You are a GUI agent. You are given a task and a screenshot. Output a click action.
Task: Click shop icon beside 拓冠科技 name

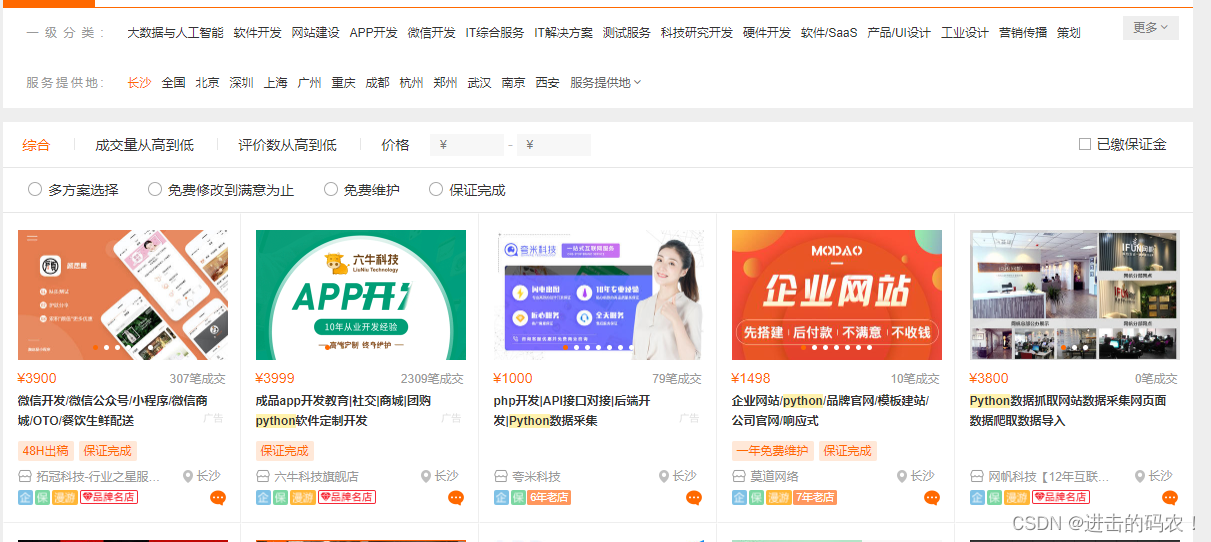(25, 477)
